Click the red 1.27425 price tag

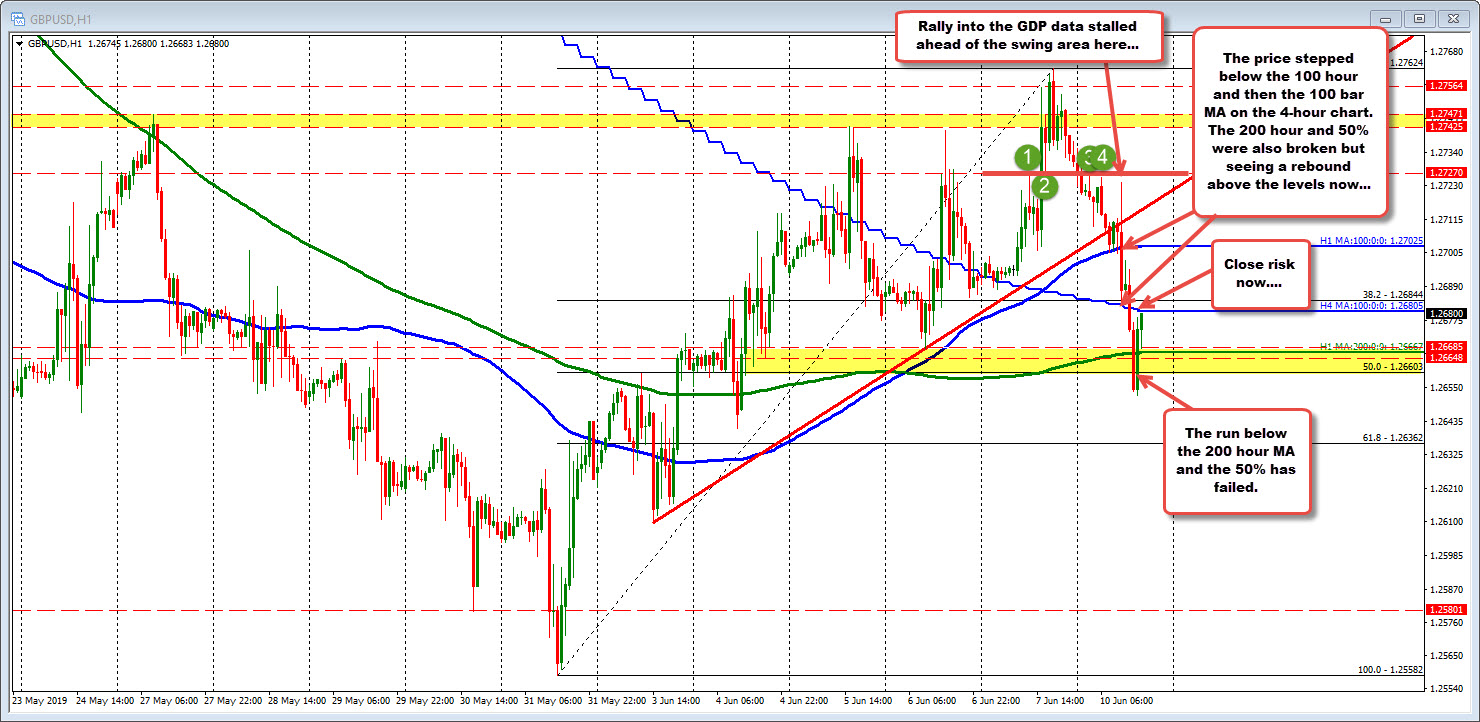click(1447, 127)
